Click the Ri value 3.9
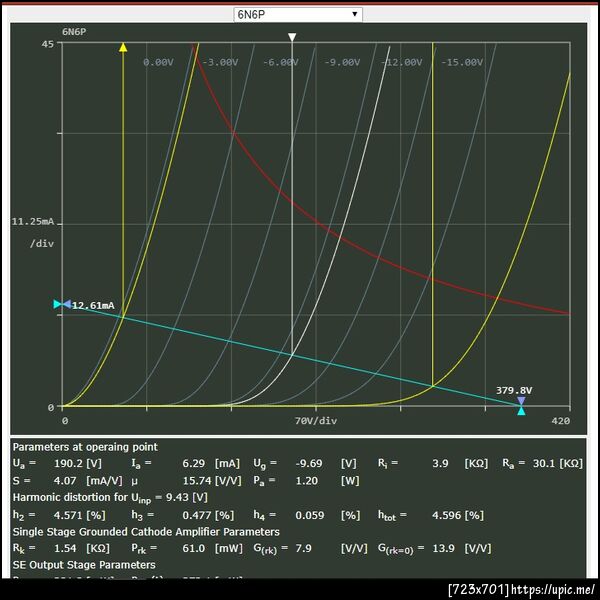The width and height of the screenshot is (600, 600). (x=440, y=463)
